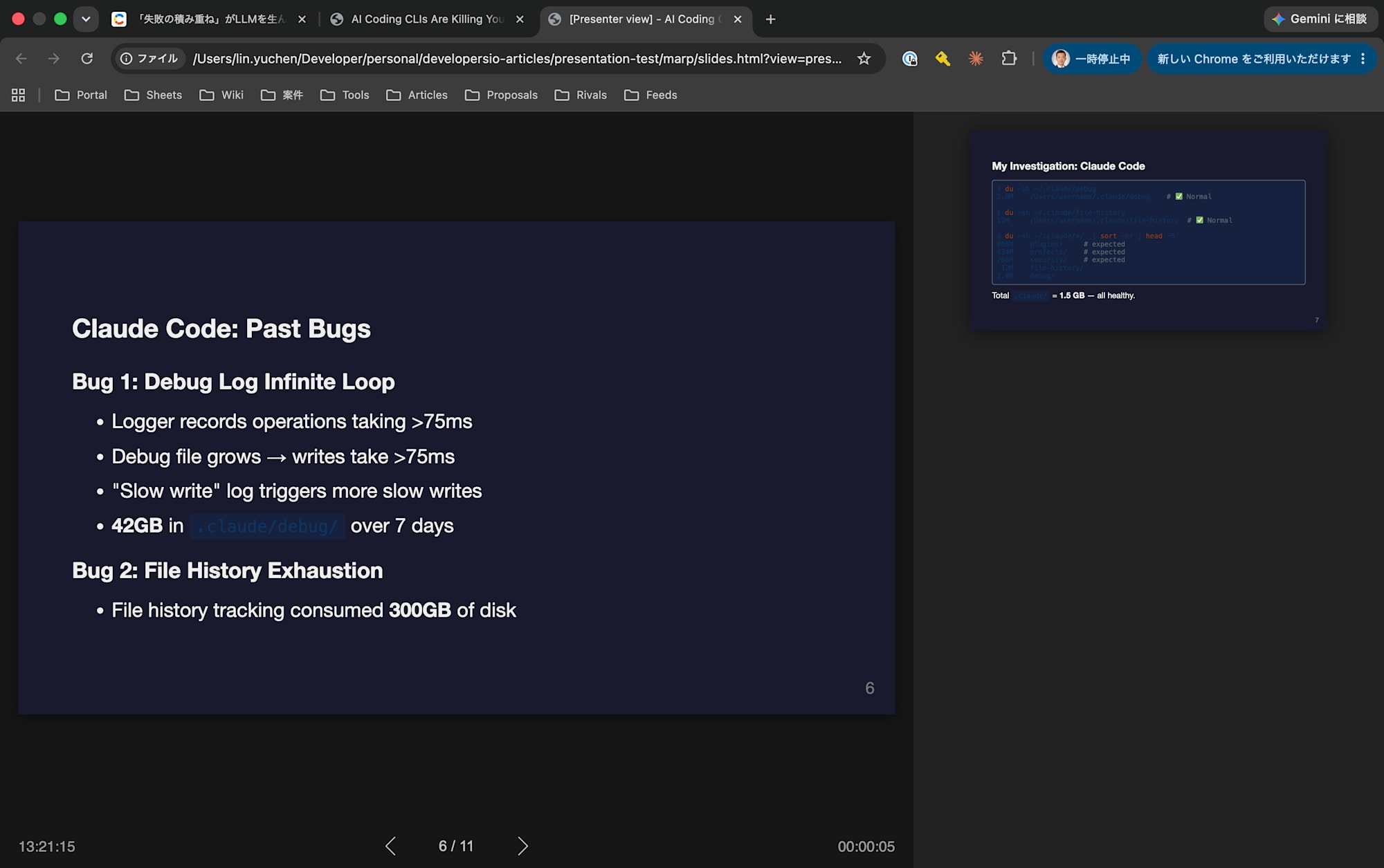Open the Proposals bookmarks folder

pyautogui.click(x=501, y=95)
